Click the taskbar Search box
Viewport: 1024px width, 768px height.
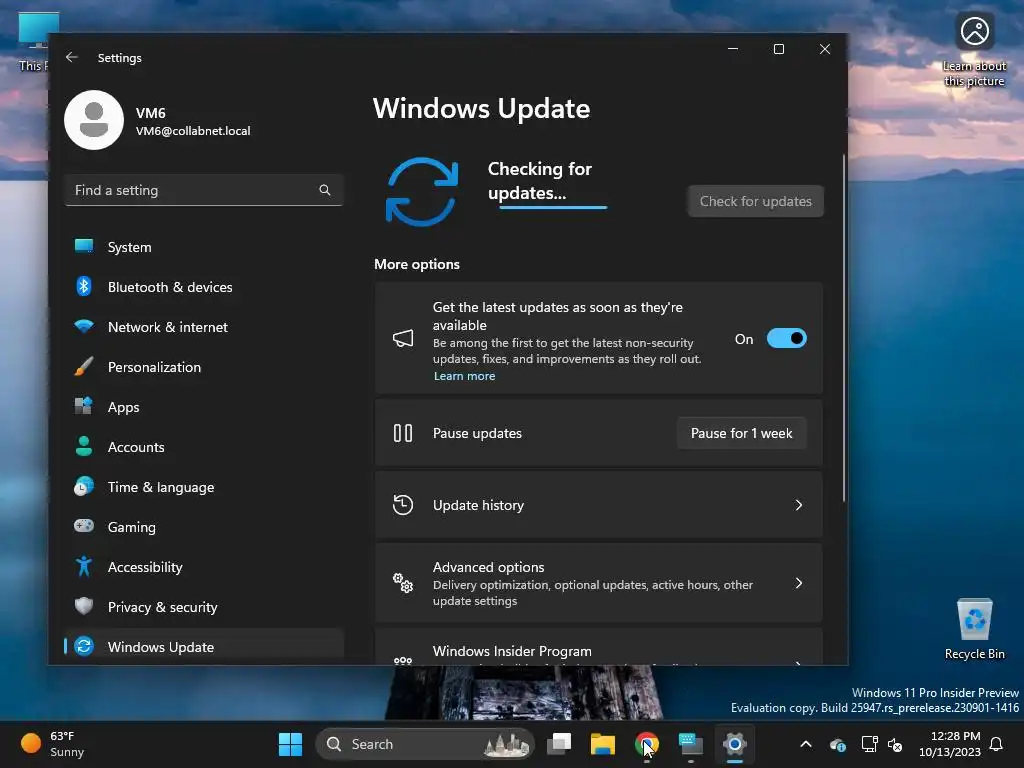[x=424, y=744]
